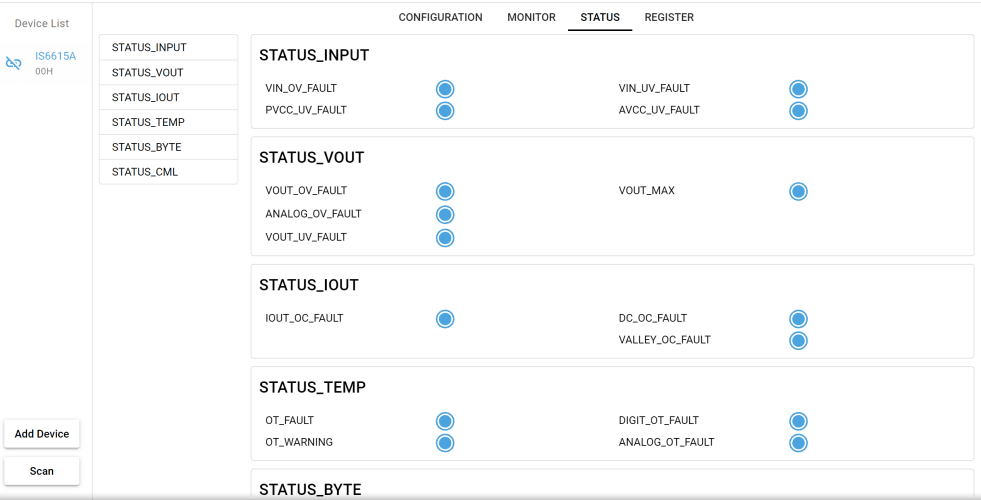
Task: Select the IS6615A device entry
Action: pyautogui.click(x=43, y=63)
